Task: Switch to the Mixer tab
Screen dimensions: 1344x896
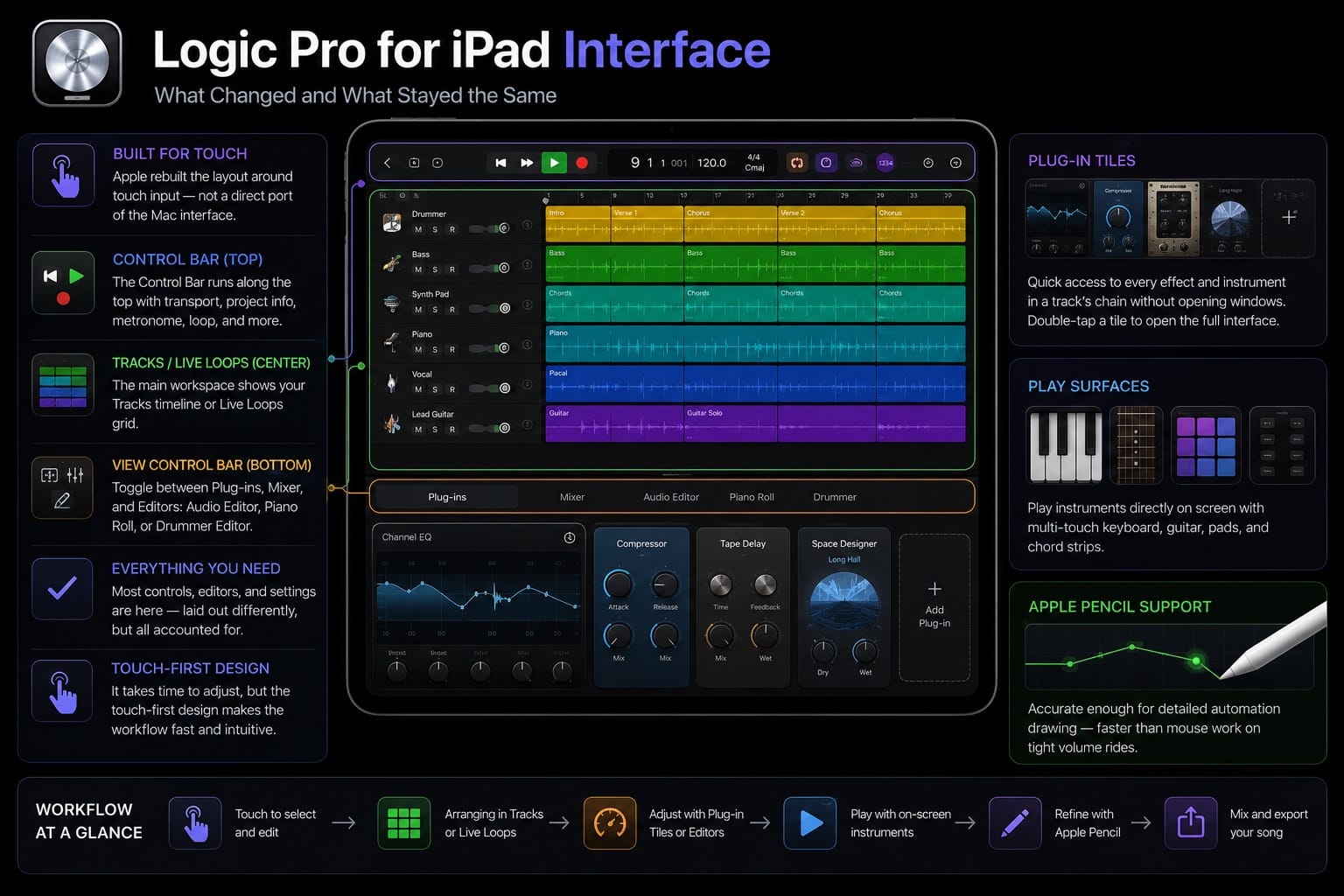Action: tap(572, 497)
